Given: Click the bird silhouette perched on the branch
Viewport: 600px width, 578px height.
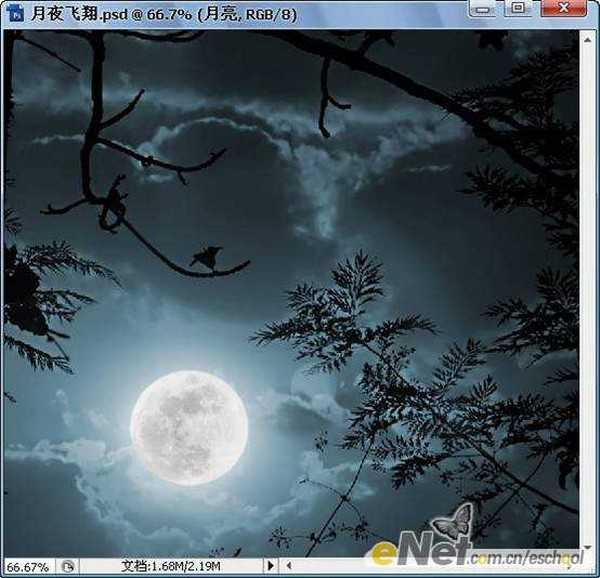Looking at the screenshot, I should 206,258.
